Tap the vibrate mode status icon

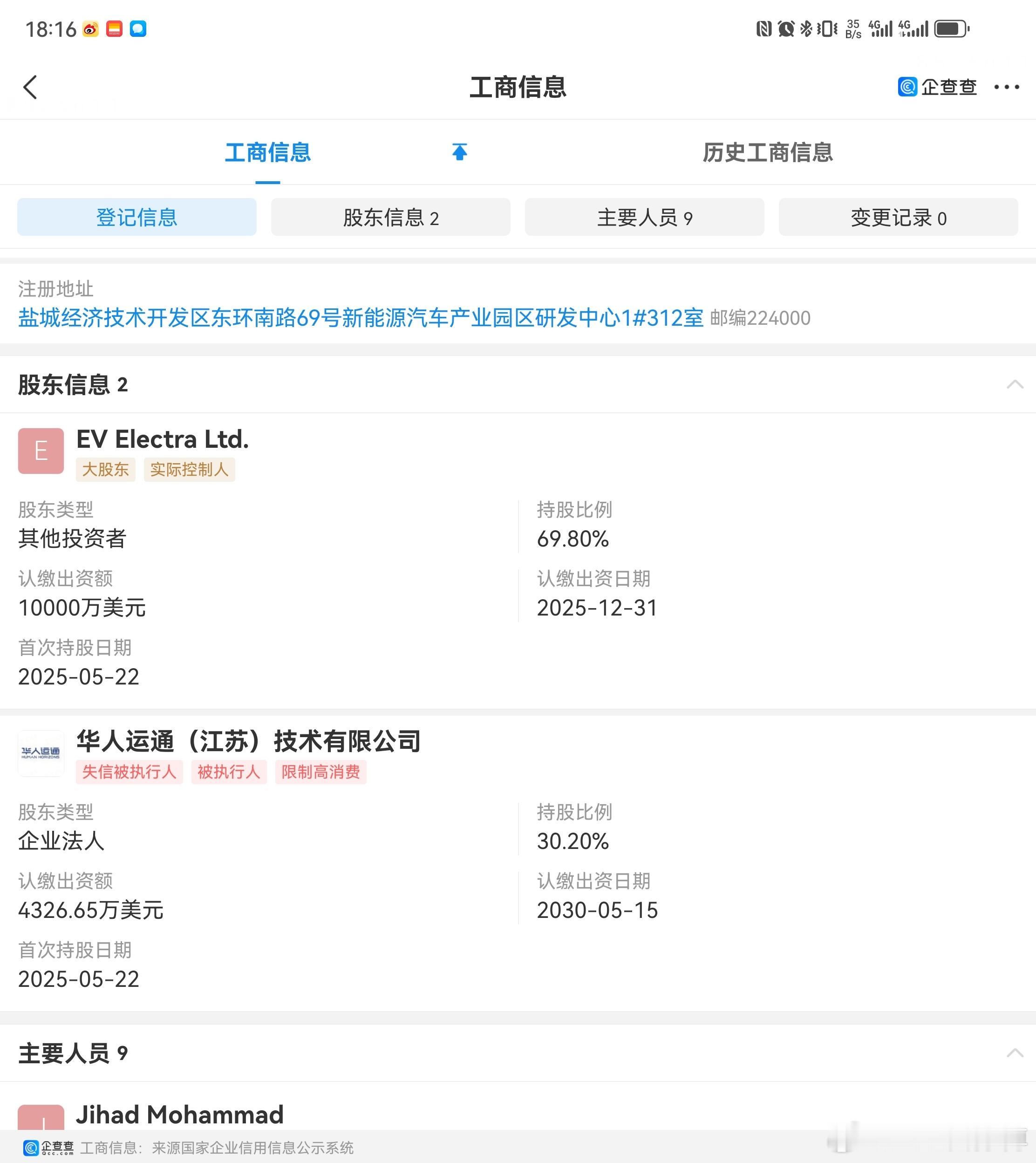pos(827,28)
